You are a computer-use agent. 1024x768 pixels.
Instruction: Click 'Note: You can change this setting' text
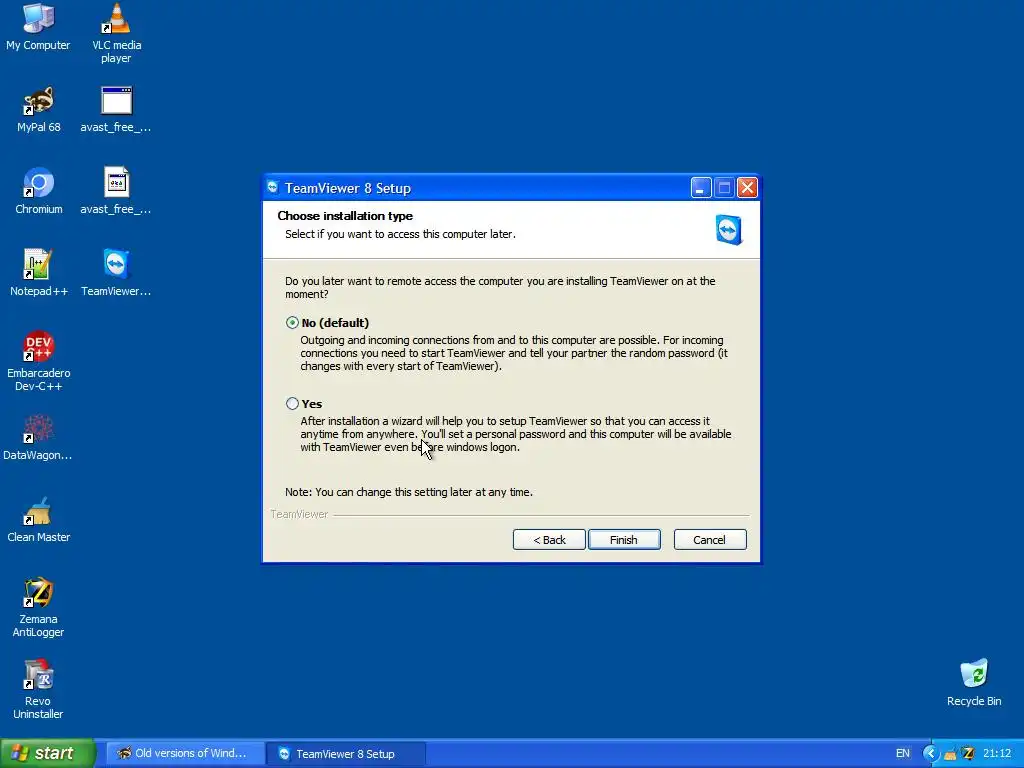click(409, 492)
